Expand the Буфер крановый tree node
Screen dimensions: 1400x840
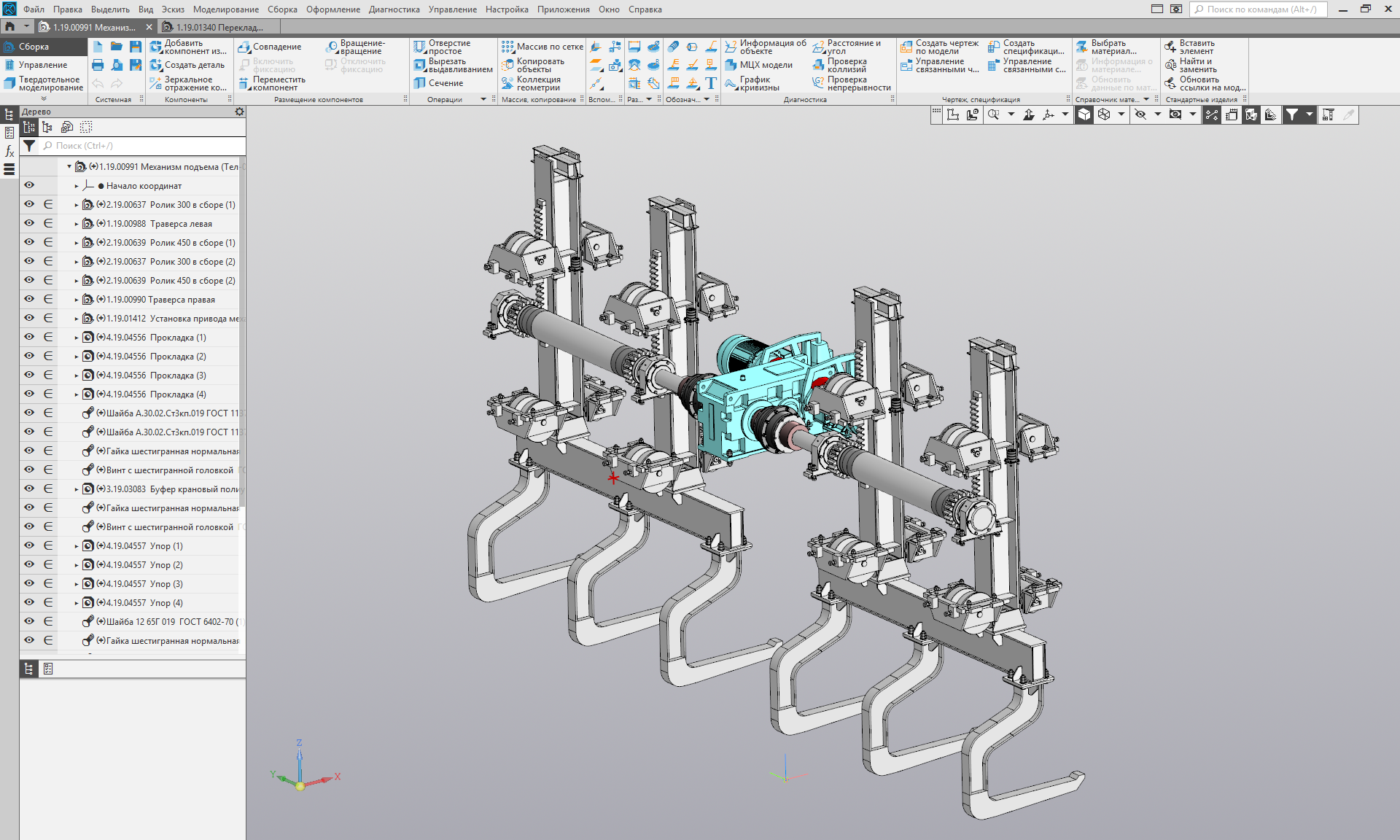[x=77, y=489]
